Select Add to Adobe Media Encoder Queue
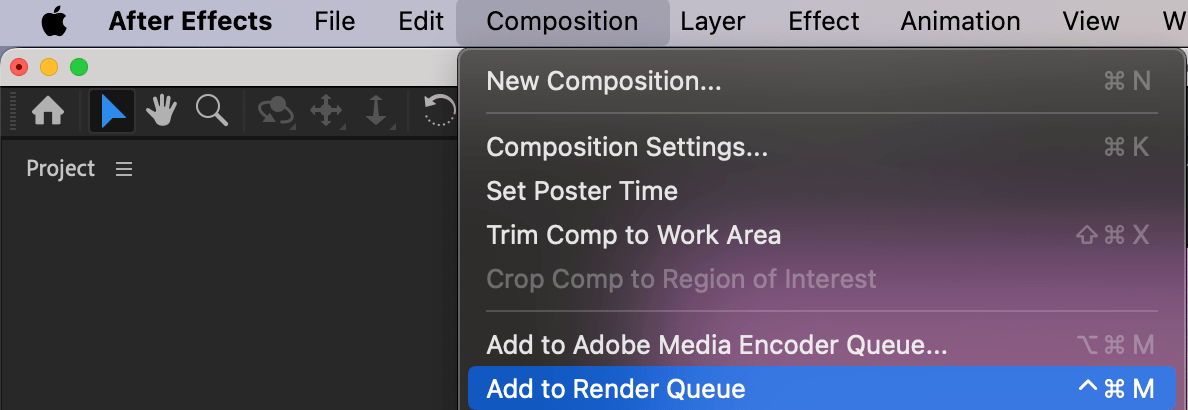 click(716, 345)
